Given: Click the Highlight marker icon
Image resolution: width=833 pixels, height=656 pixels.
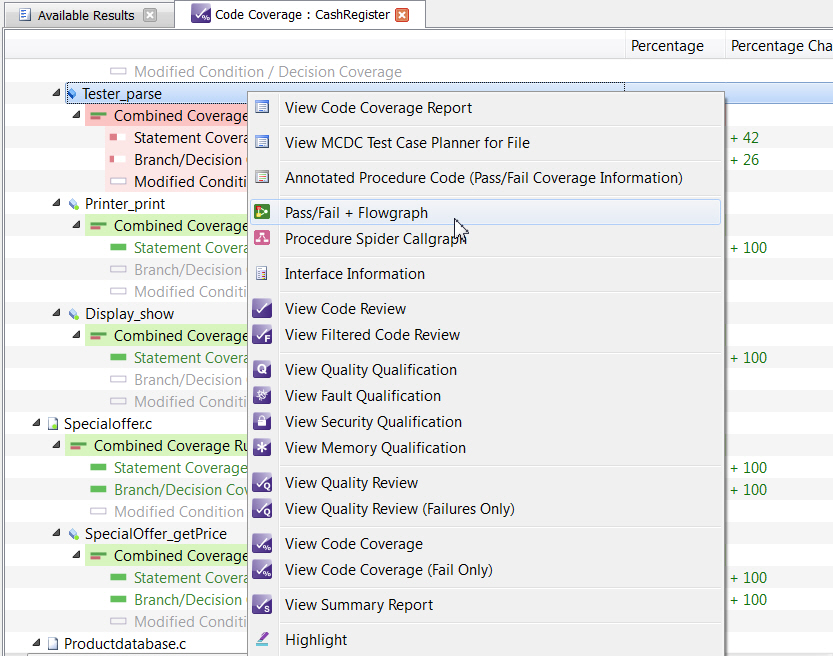Looking at the screenshot, I should click(262, 640).
